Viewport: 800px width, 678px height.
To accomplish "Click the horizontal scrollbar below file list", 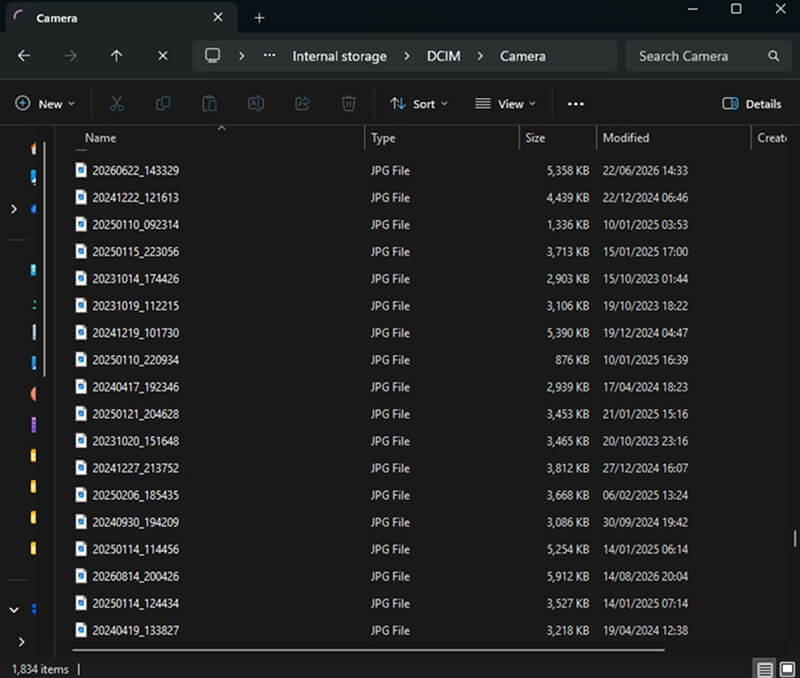I will tap(368, 650).
